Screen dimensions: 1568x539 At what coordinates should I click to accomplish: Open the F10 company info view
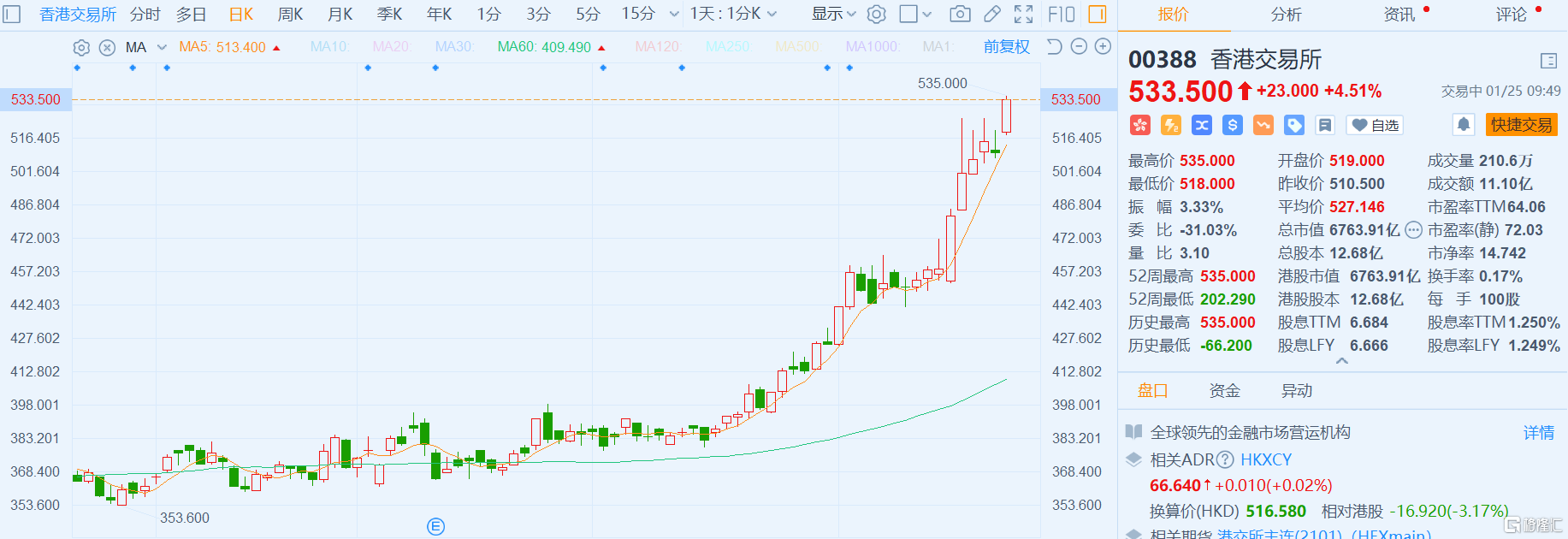pyautogui.click(x=1062, y=15)
